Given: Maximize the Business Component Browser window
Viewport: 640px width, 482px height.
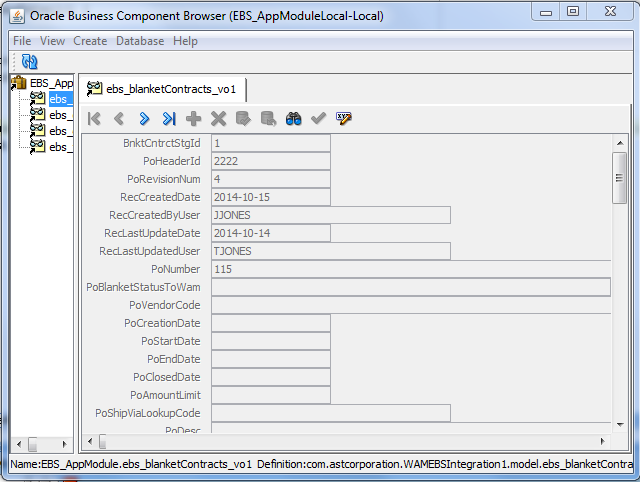Looking at the screenshot, I should click(573, 11).
